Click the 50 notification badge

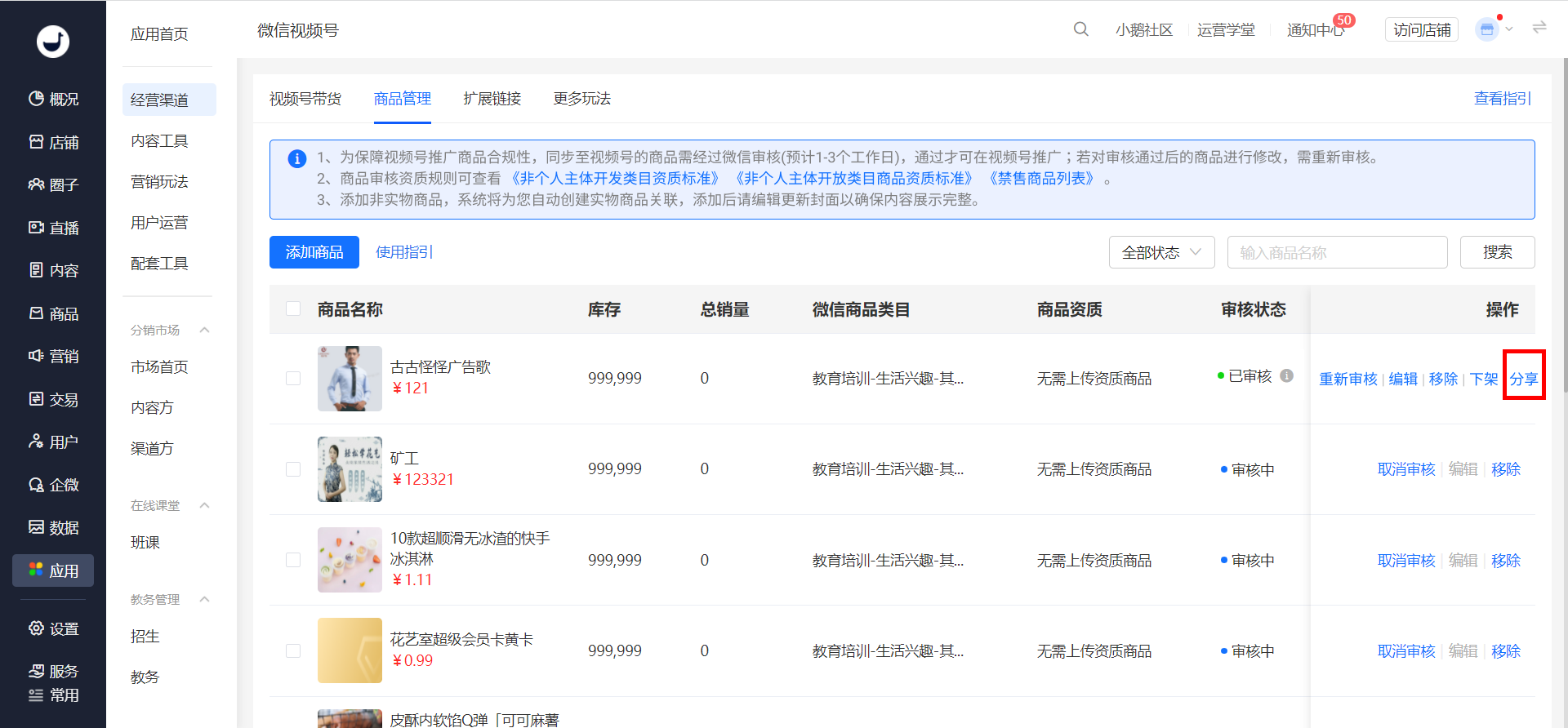pyautogui.click(x=1343, y=20)
